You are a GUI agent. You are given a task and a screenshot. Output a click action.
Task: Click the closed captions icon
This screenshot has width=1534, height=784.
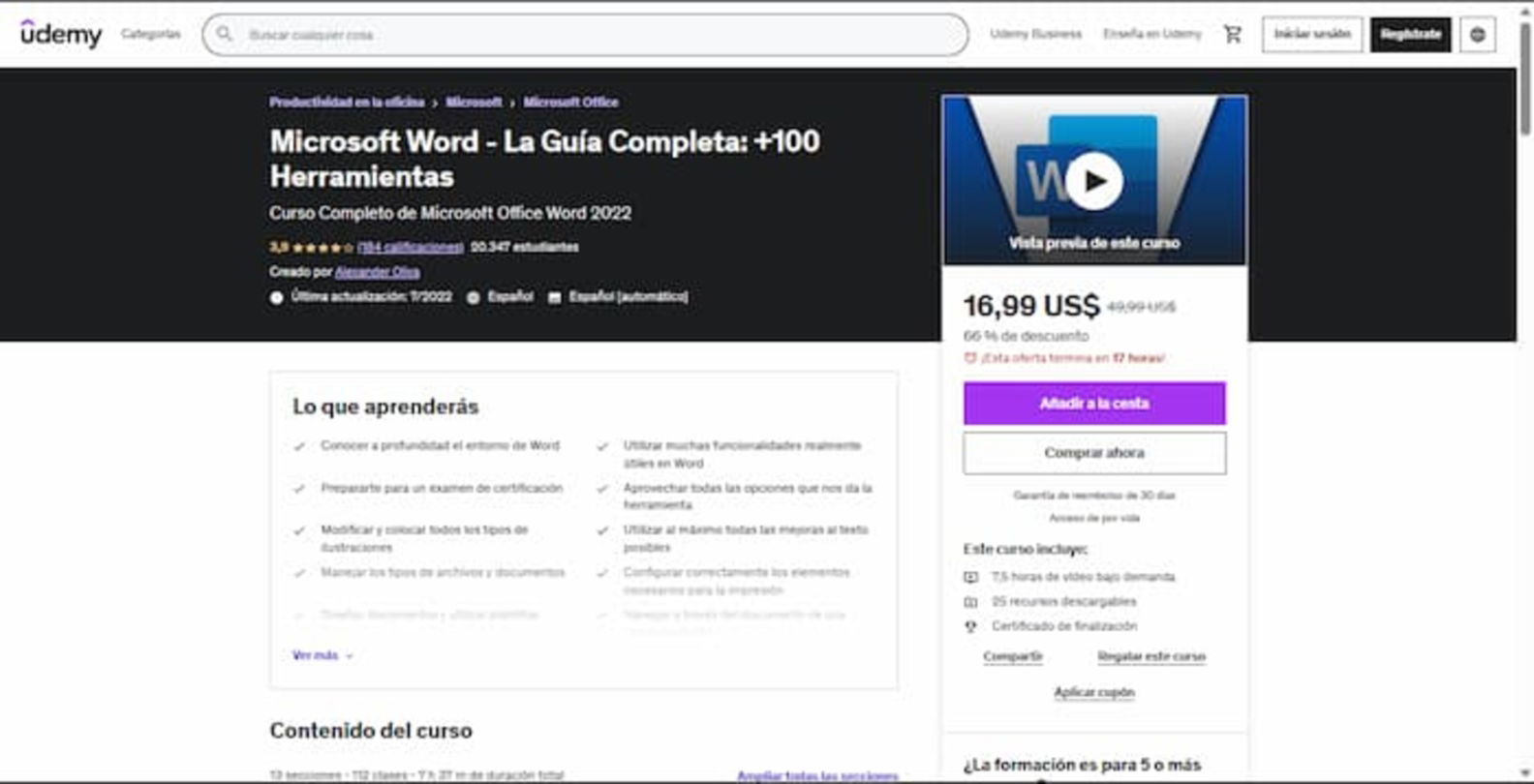coord(555,297)
